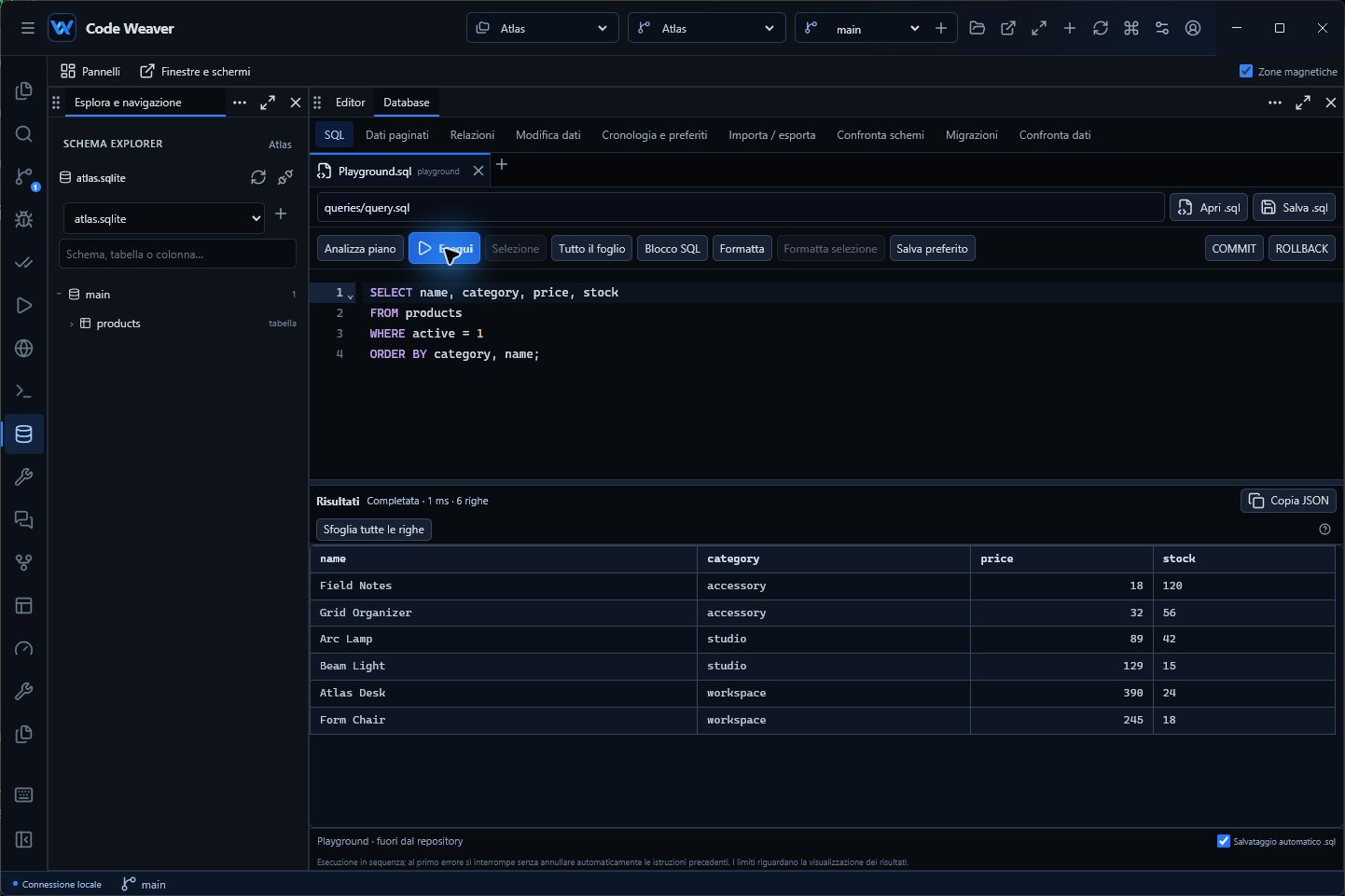This screenshot has width=1345, height=896.
Task: Click the queries/query.sql path field
Action: [x=741, y=208]
